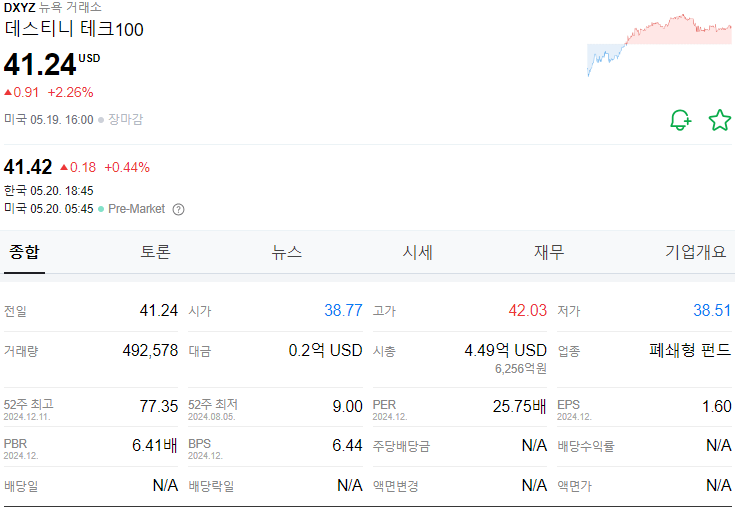Switch to the 기업개요 tab
The image size is (735, 510).
[x=695, y=252]
